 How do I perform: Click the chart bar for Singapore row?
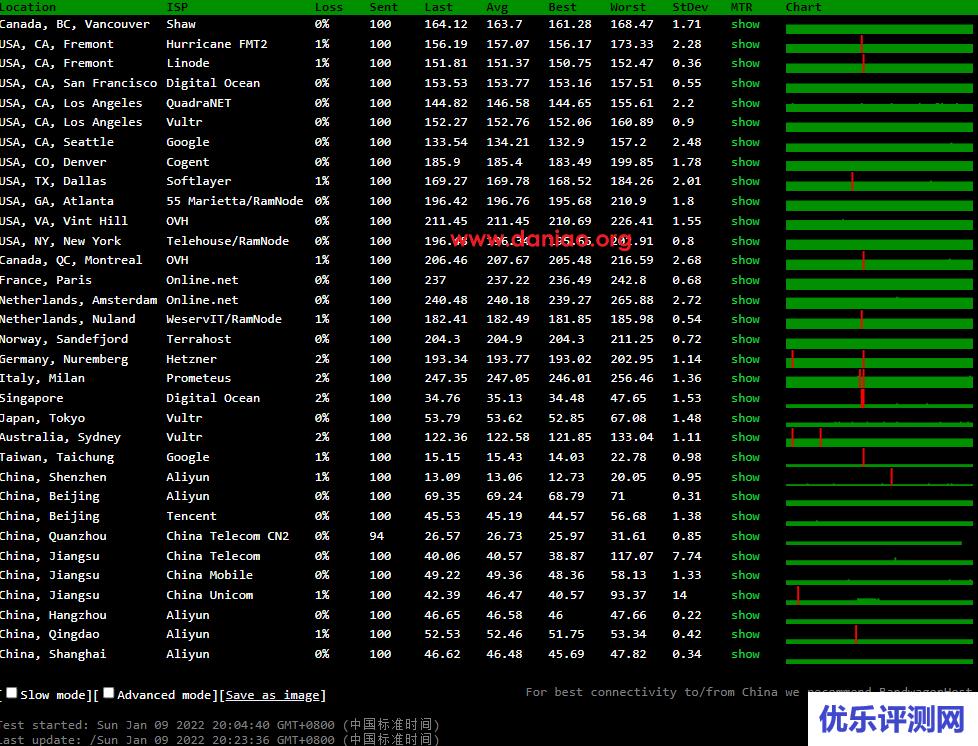click(x=879, y=398)
